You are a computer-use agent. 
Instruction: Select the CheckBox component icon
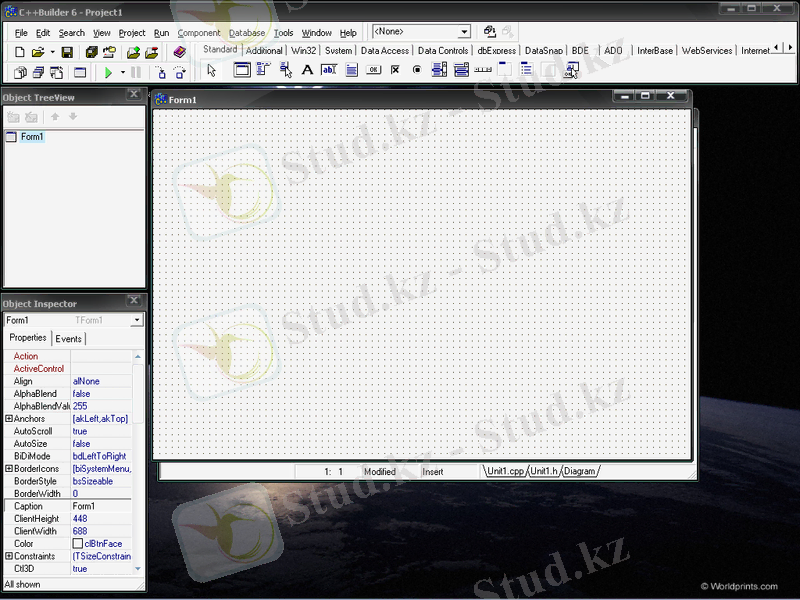(395, 70)
